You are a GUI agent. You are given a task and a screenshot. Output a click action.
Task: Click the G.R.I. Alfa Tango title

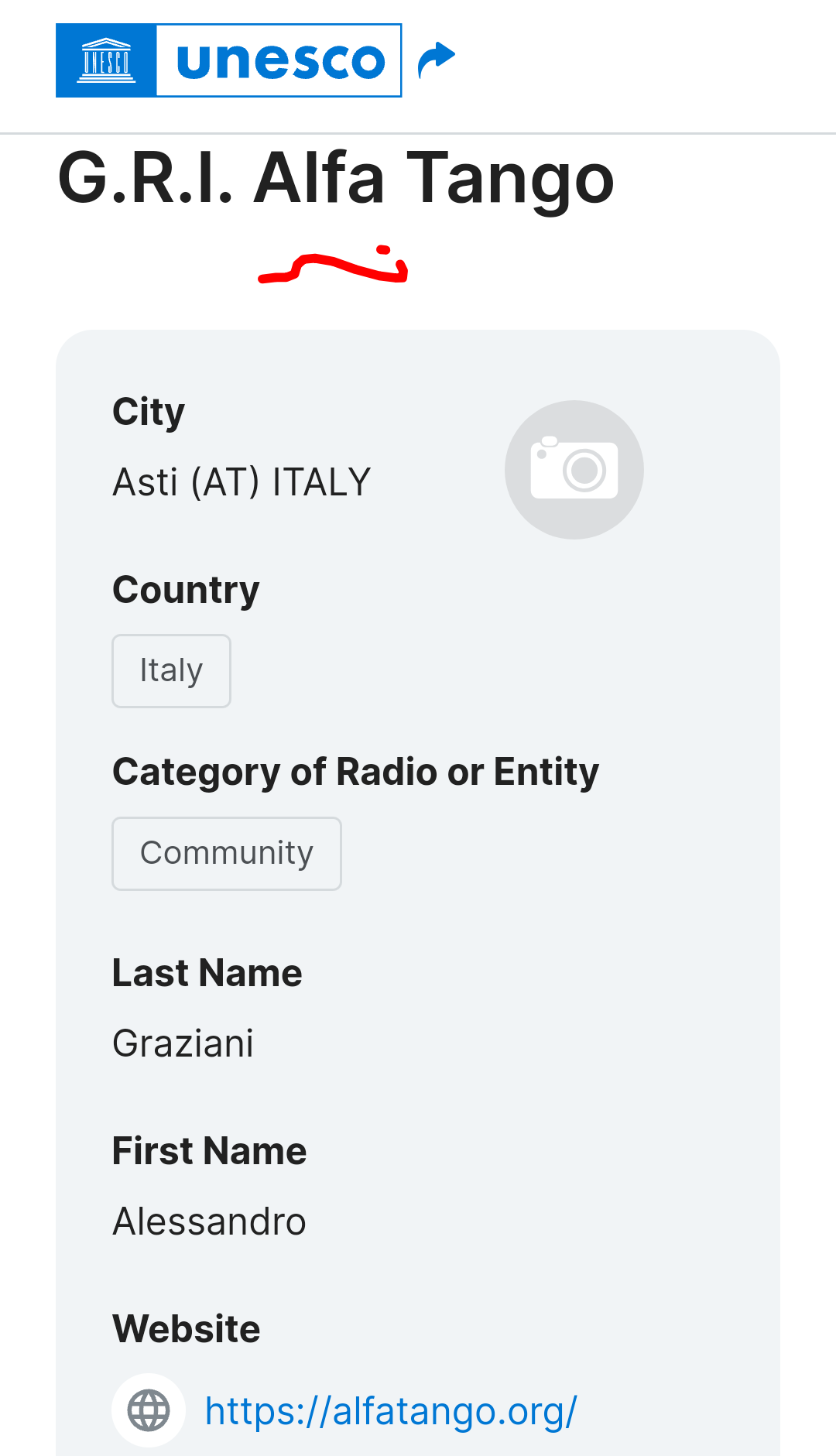(x=336, y=179)
